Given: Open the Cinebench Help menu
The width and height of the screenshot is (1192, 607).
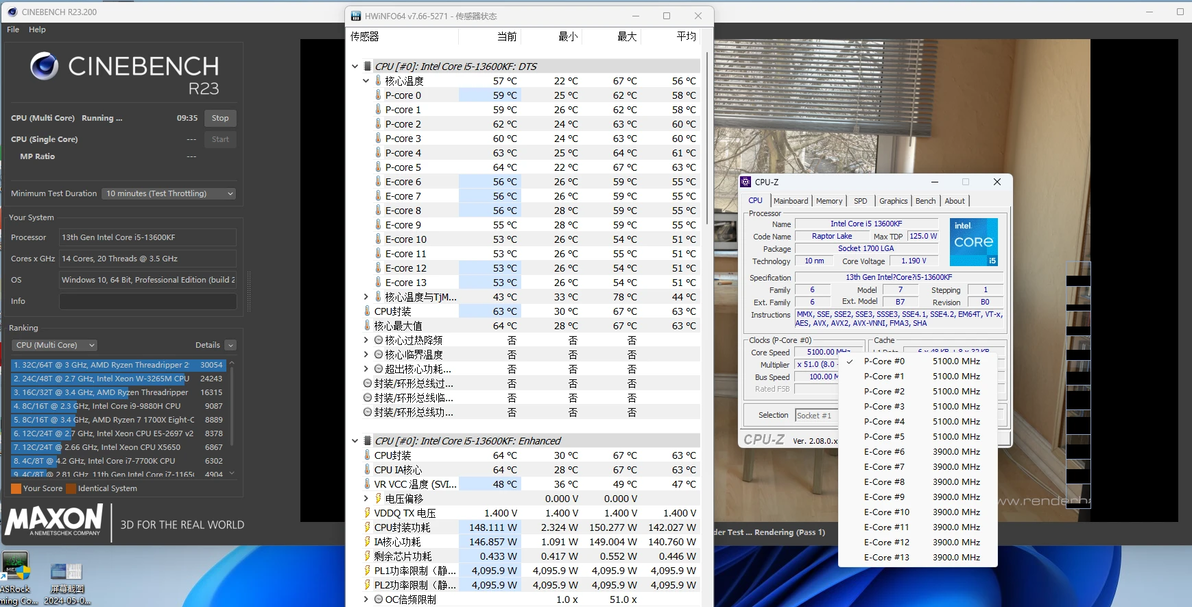Looking at the screenshot, I should tap(37, 30).
